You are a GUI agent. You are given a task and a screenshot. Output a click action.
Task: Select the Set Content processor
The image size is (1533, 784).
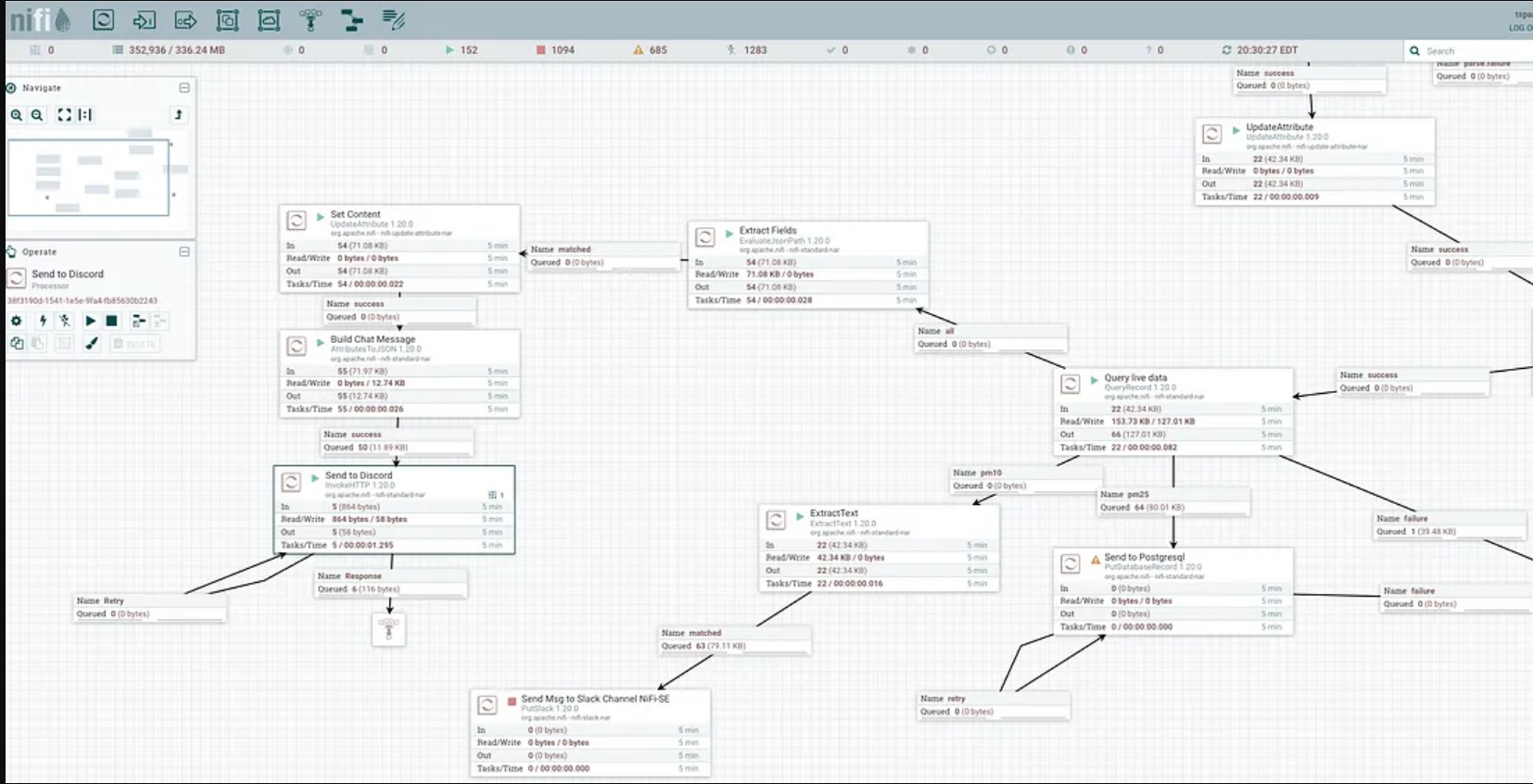[x=399, y=248]
